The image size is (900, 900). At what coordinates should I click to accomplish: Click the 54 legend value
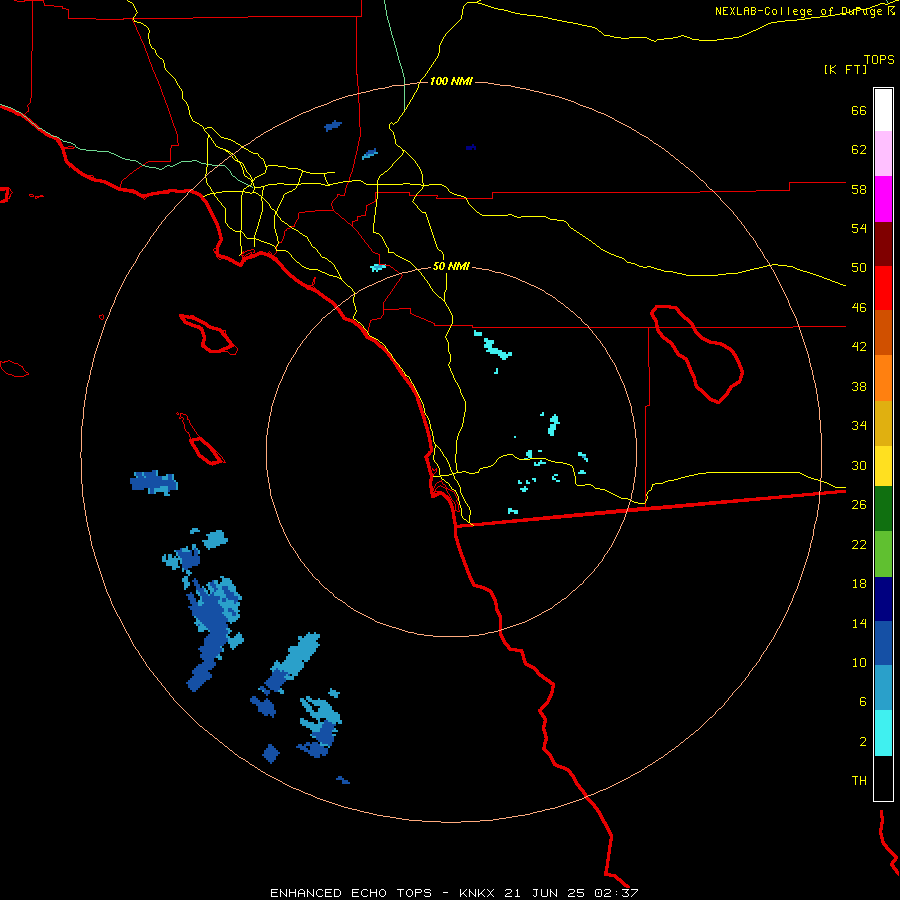(859, 228)
